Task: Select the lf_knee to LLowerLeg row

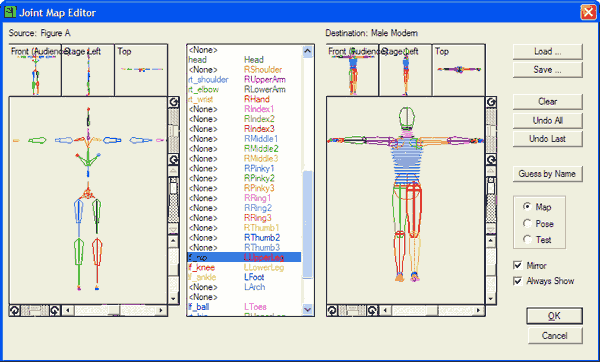Action: [x=244, y=267]
